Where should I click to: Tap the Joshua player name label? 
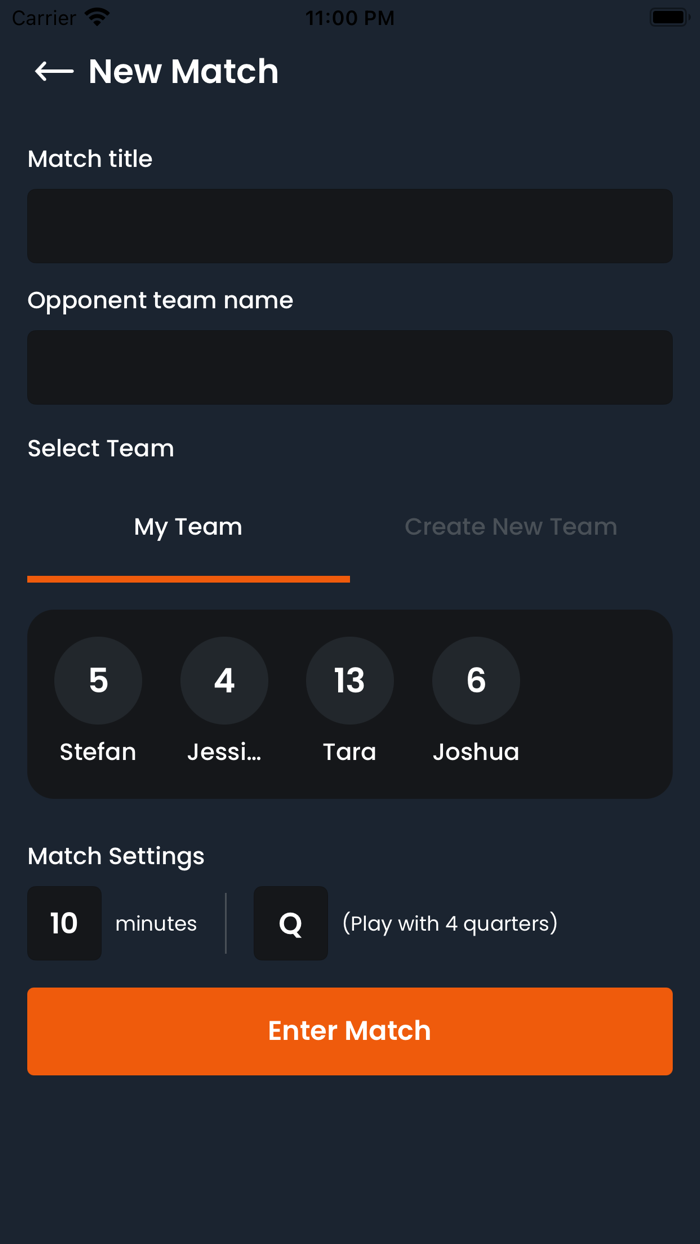tap(476, 752)
